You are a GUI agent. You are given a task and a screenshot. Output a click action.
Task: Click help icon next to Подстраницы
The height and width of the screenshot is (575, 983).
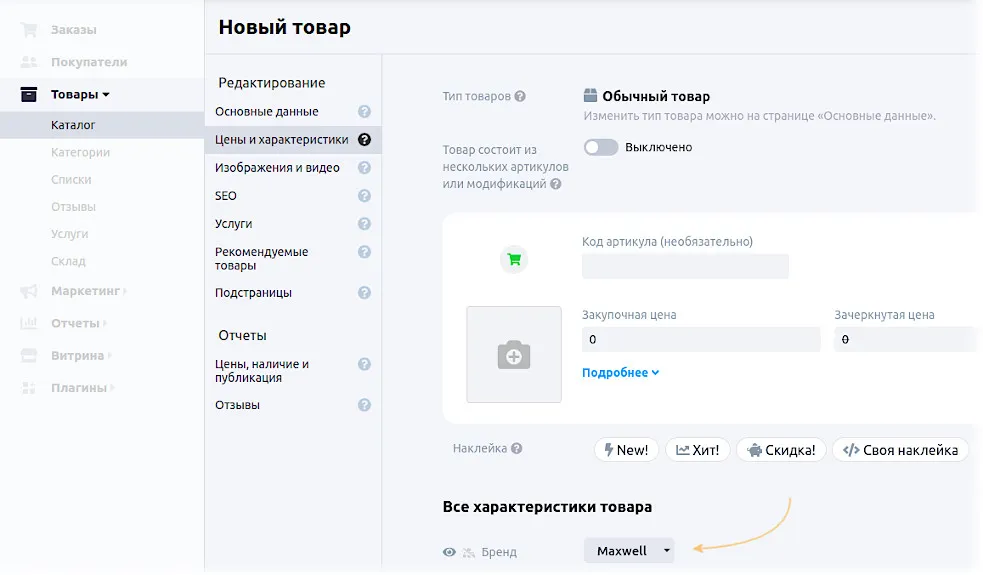pyautogui.click(x=364, y=293)
